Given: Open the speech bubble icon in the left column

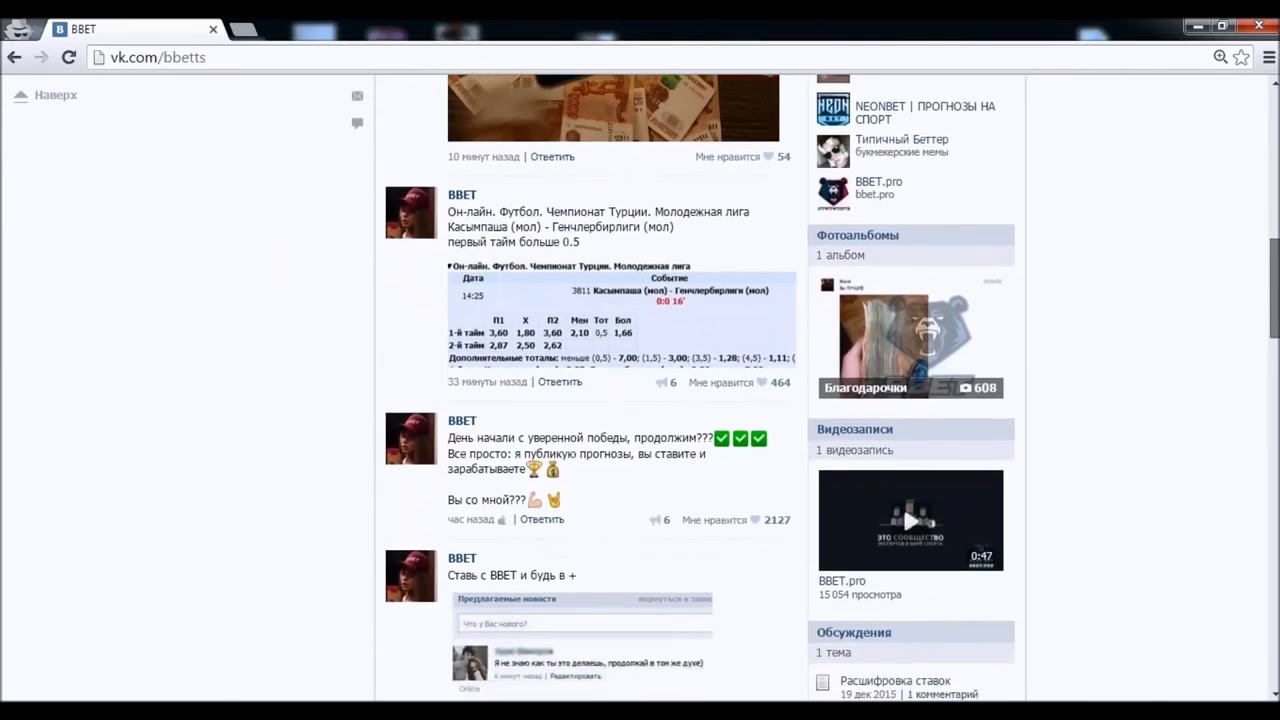Looking at the screenshot, I should 357,123.
